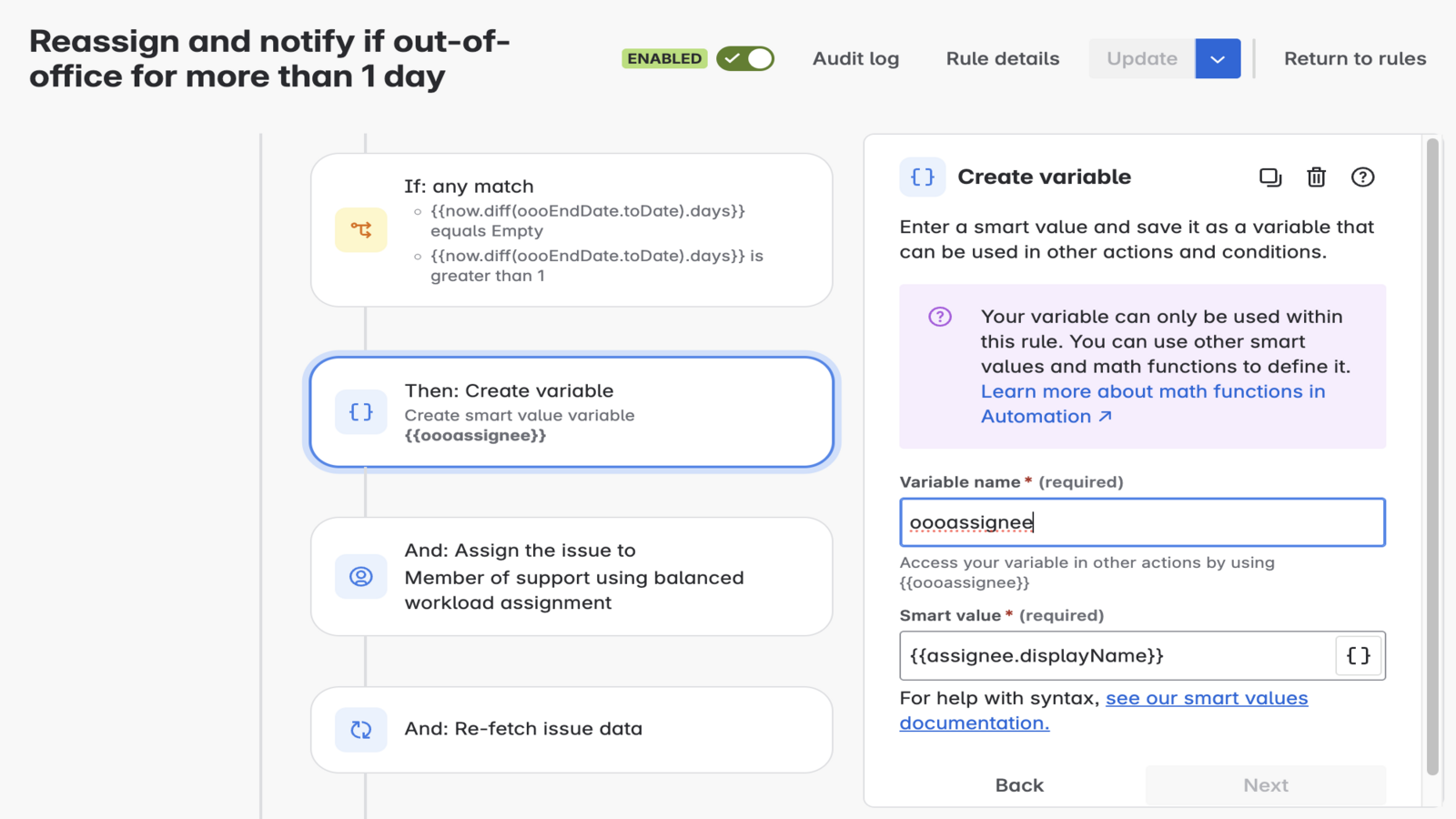The width and height of the screenshot is (1456, 819).
Task: Click the trash delete icon
Action: click(x=1316, y=177)
